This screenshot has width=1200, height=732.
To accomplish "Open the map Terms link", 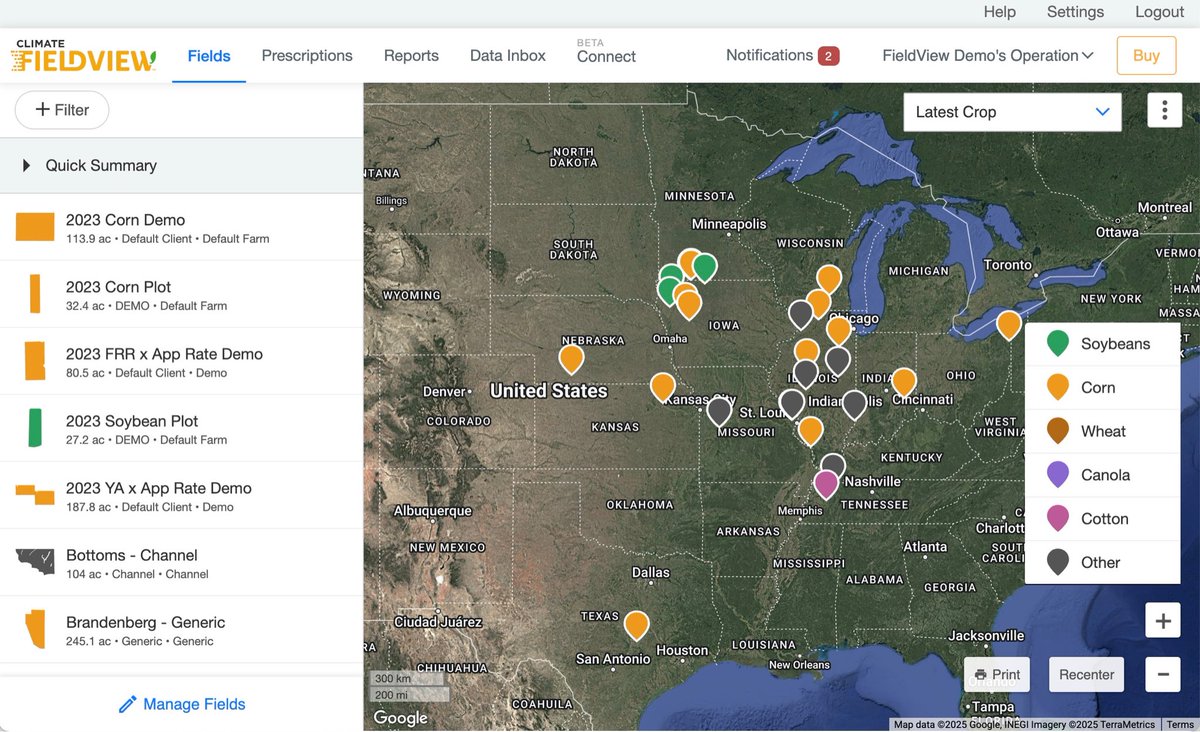I will coord(1180,725).
